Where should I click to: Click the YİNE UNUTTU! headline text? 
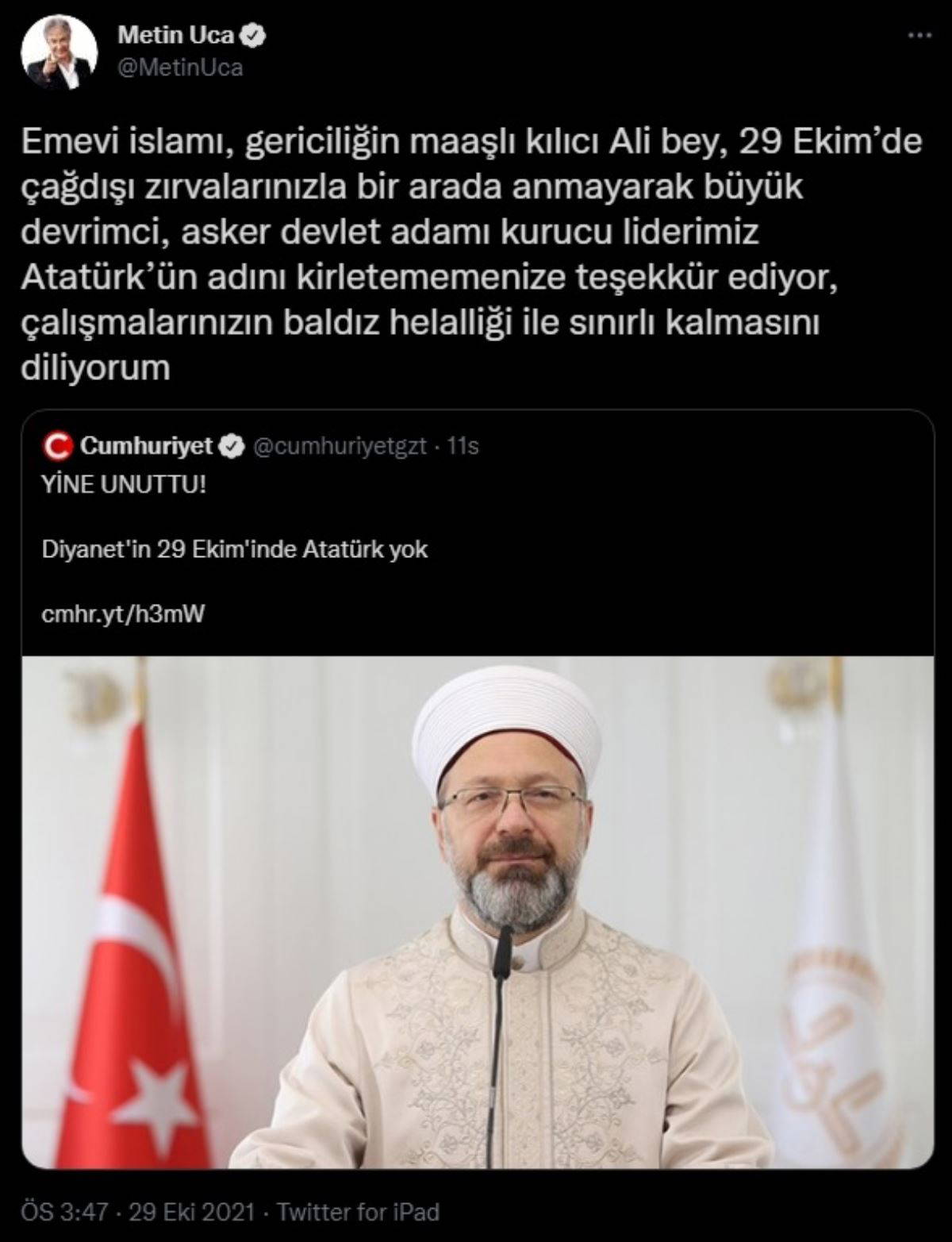(x=124, y=484)
